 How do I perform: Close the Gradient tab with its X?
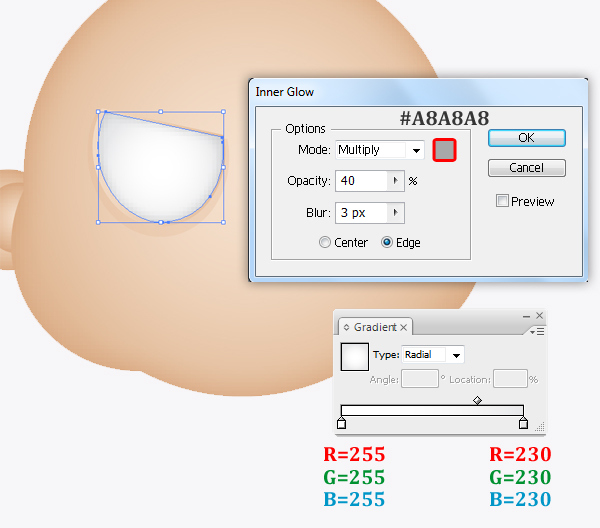pos(403,328)
